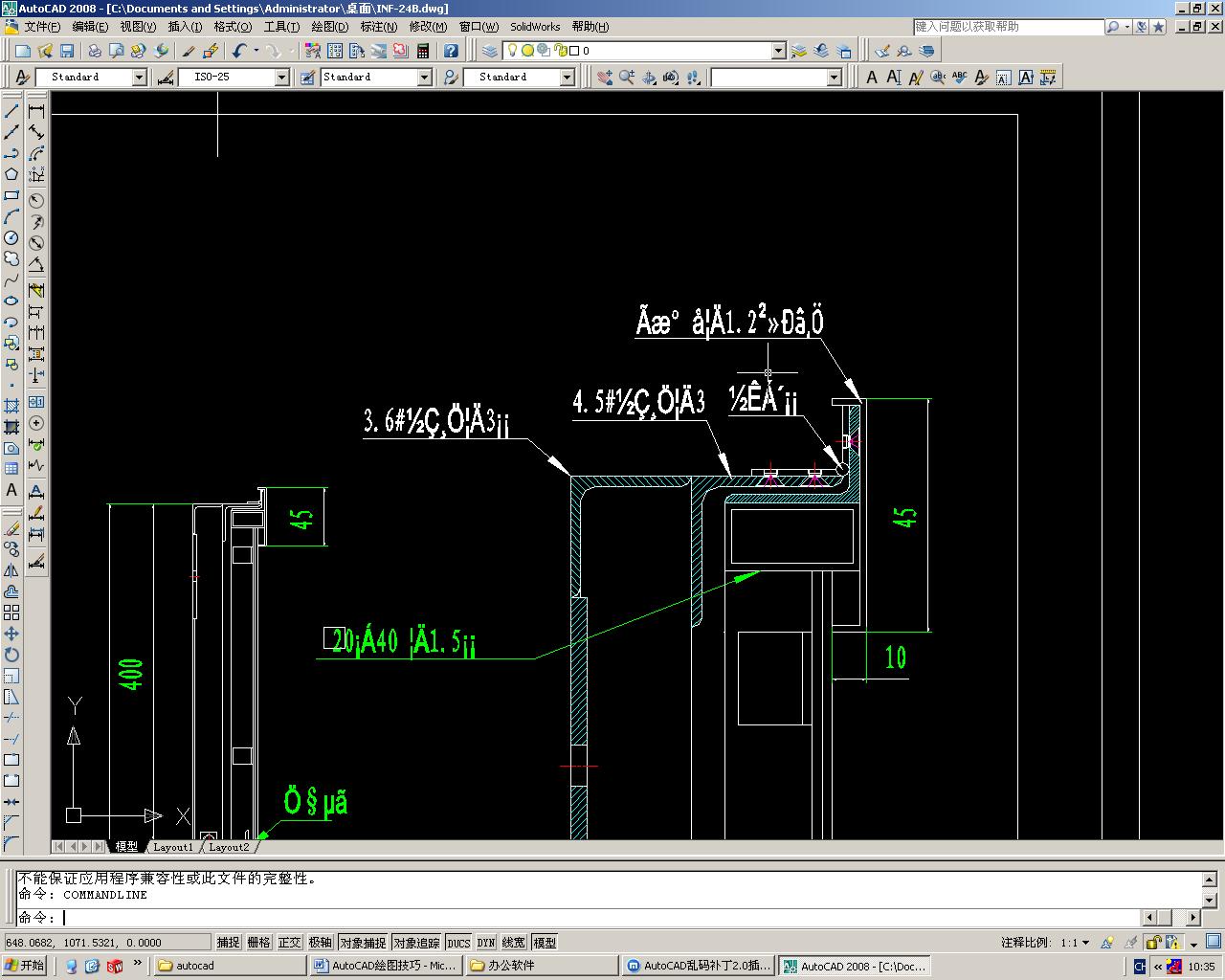Undo the last action
1225x980 pixels.
point(239,51)
